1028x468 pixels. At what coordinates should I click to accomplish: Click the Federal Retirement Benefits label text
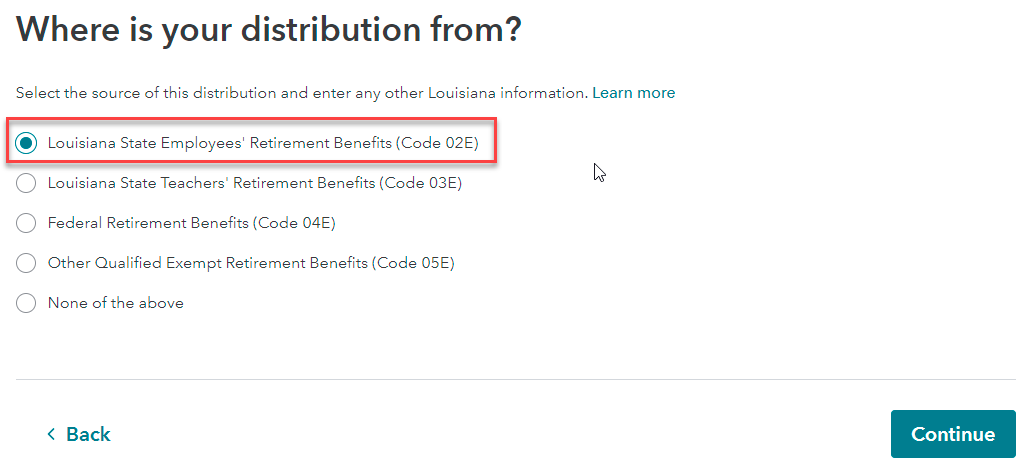coord(148,223)
